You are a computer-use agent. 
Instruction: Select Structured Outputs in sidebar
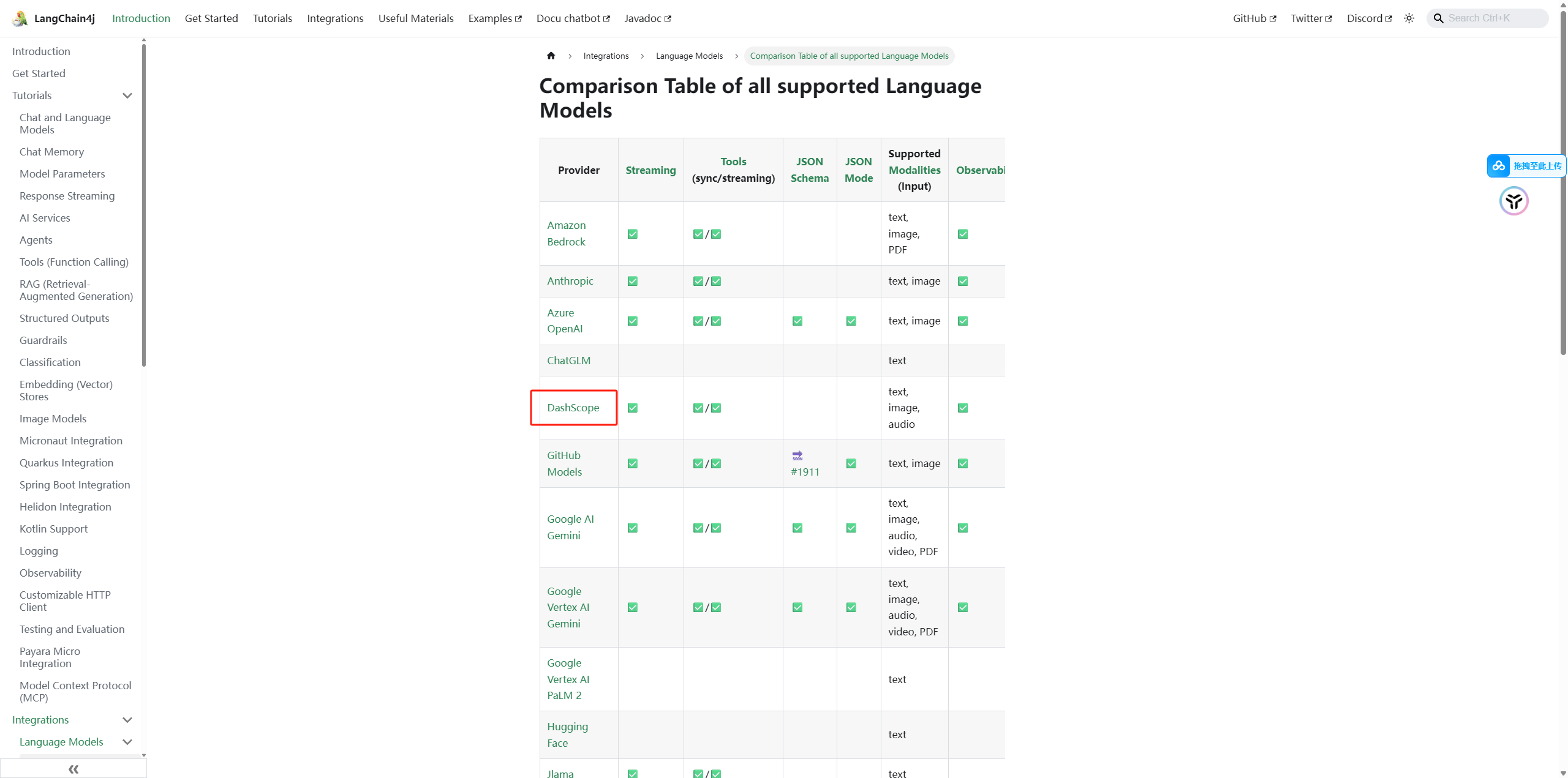coord(64,318)
